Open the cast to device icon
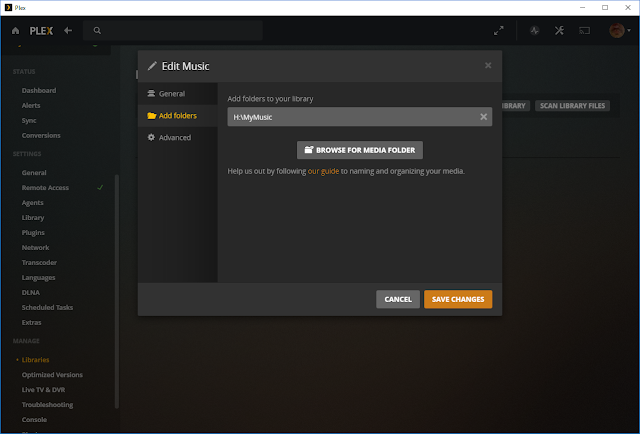 click(x=584, y=31)
